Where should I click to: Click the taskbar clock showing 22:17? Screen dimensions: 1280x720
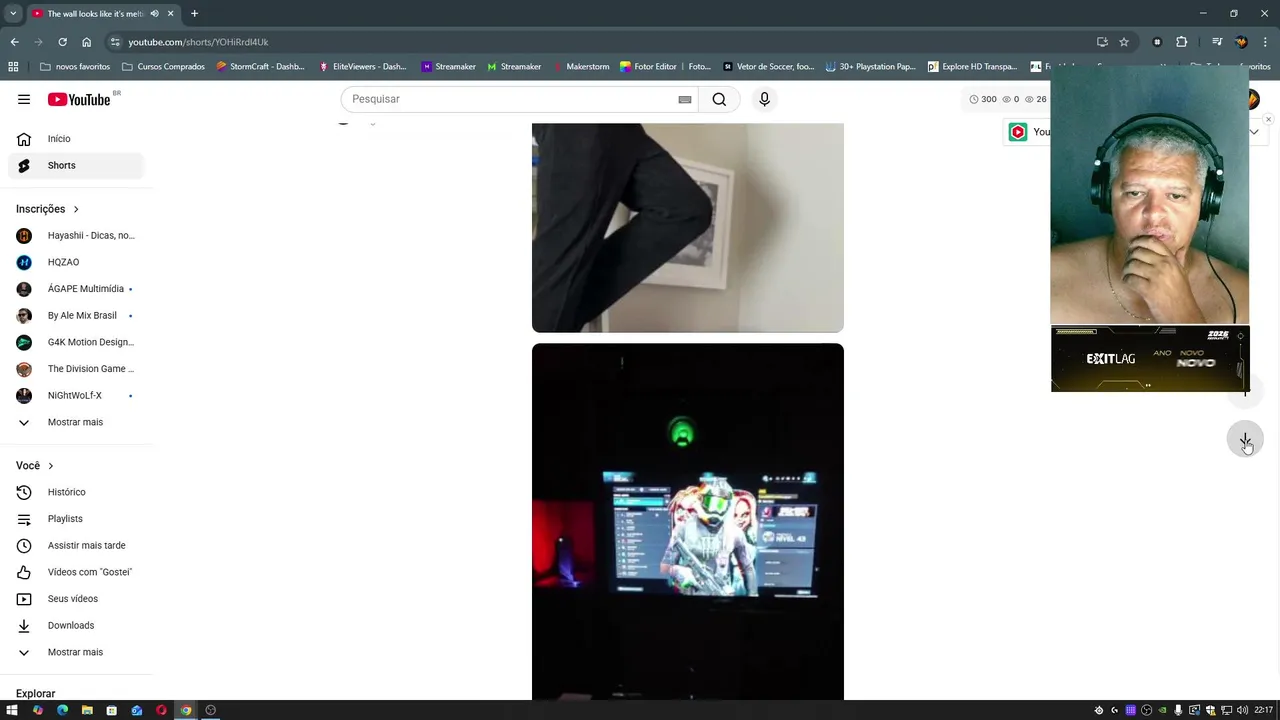point(1263,710)
